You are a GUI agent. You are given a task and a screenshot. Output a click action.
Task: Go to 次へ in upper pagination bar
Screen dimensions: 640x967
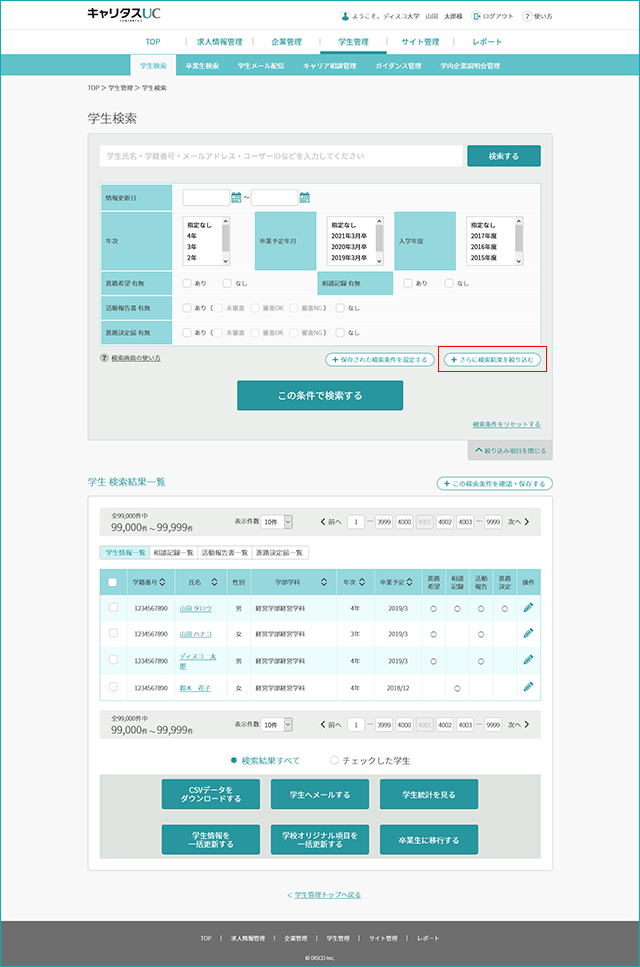pyautogui.click(x=519, y=522)
